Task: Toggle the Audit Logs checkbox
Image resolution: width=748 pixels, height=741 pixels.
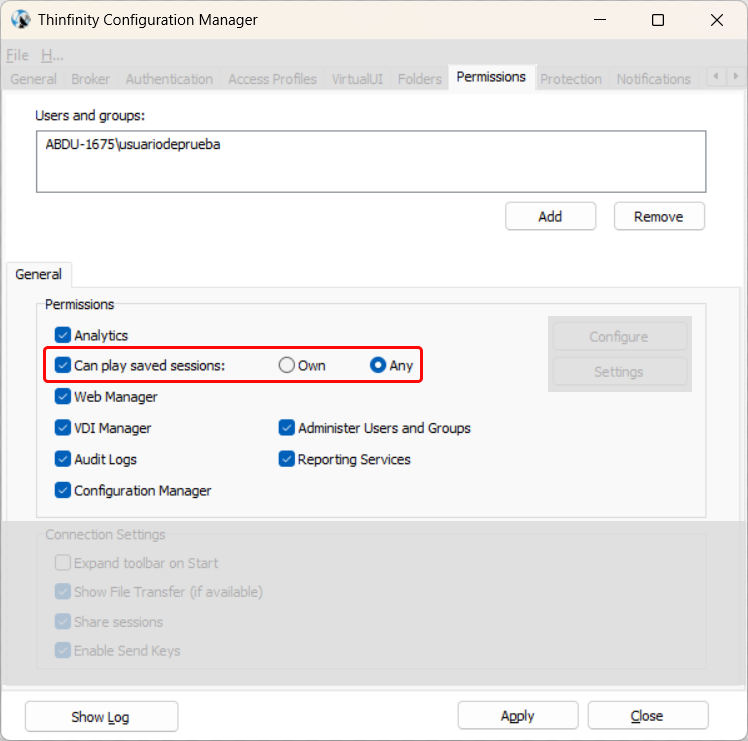Action: click(x=62, y=459)
